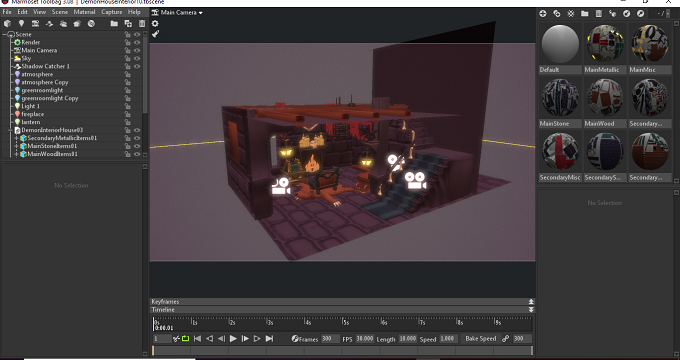Collapse the Keyframes panel arrows
The image size is (680, 360).
point(531,301)
